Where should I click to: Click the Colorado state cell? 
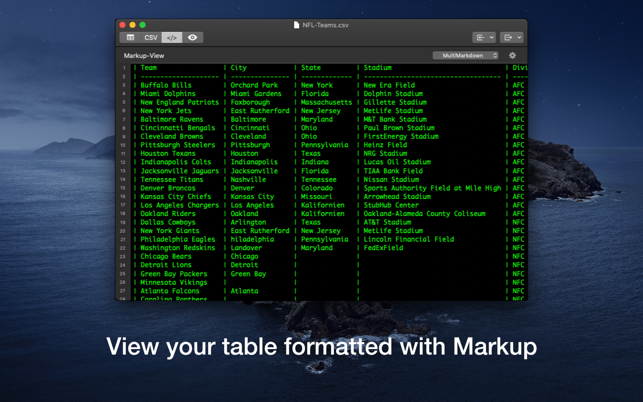(x=317, y=188)
